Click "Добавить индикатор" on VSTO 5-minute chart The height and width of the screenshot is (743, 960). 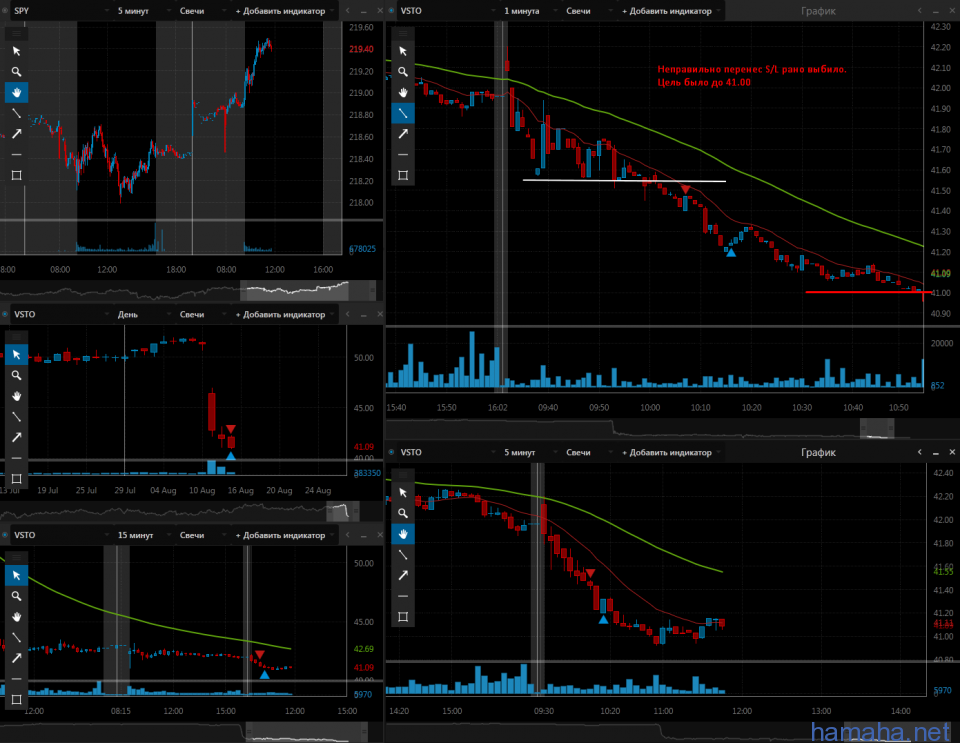point(672,452)
